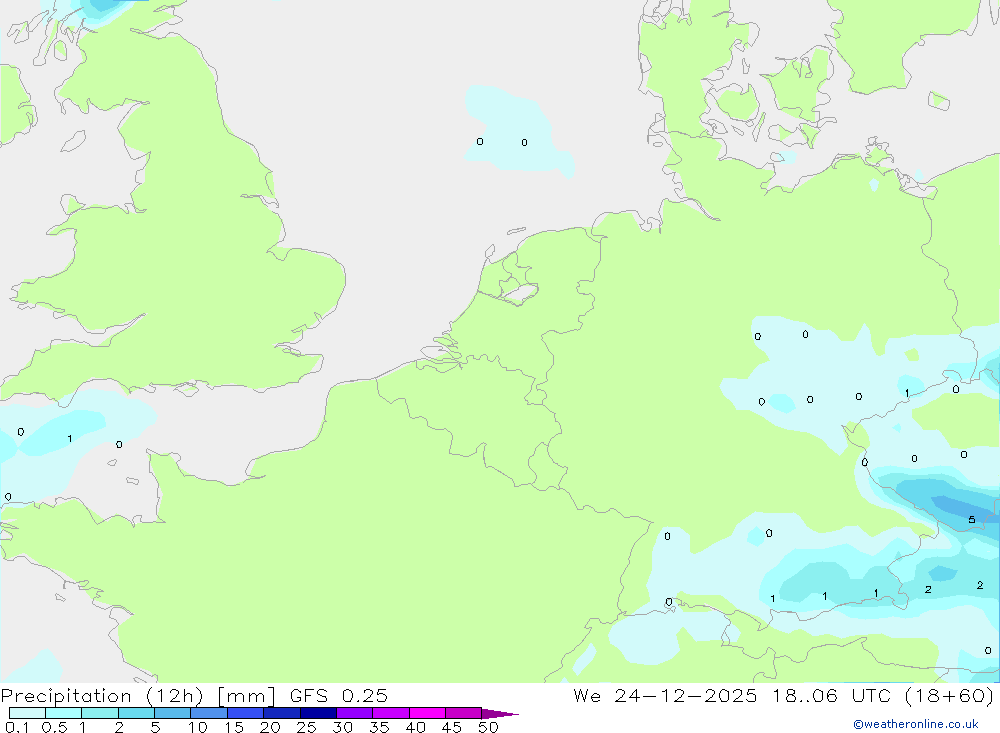The image size is (1000, 733).
Task: Click the legend label '25'
Action: tap(307, 727)
